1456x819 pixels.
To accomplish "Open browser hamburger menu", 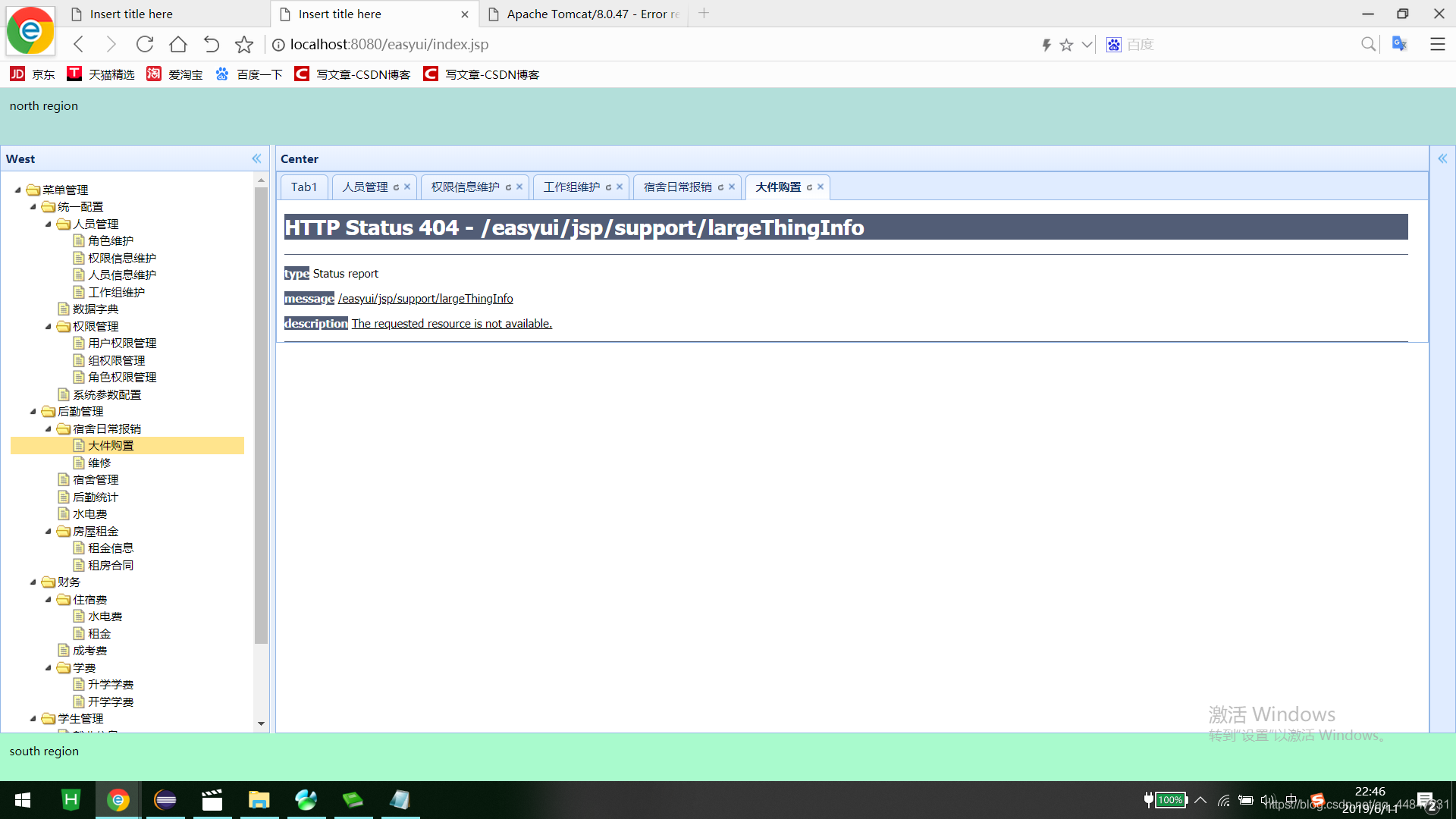I will [1437, 44].
